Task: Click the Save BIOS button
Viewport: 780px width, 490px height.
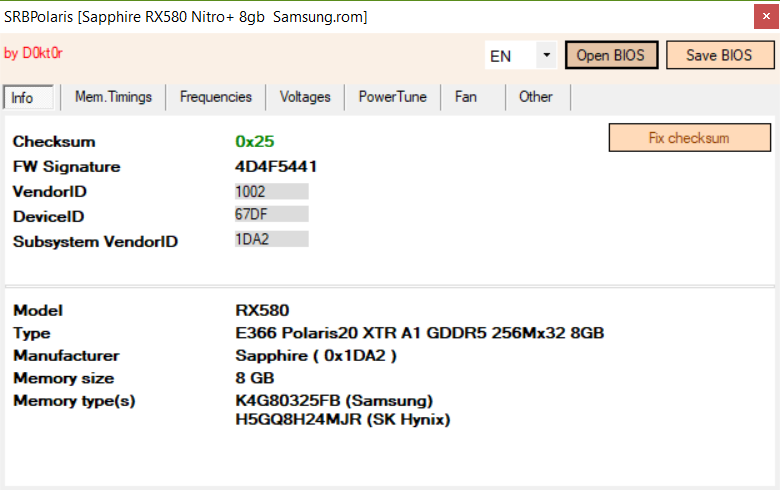Action: (x=720, y=55)
